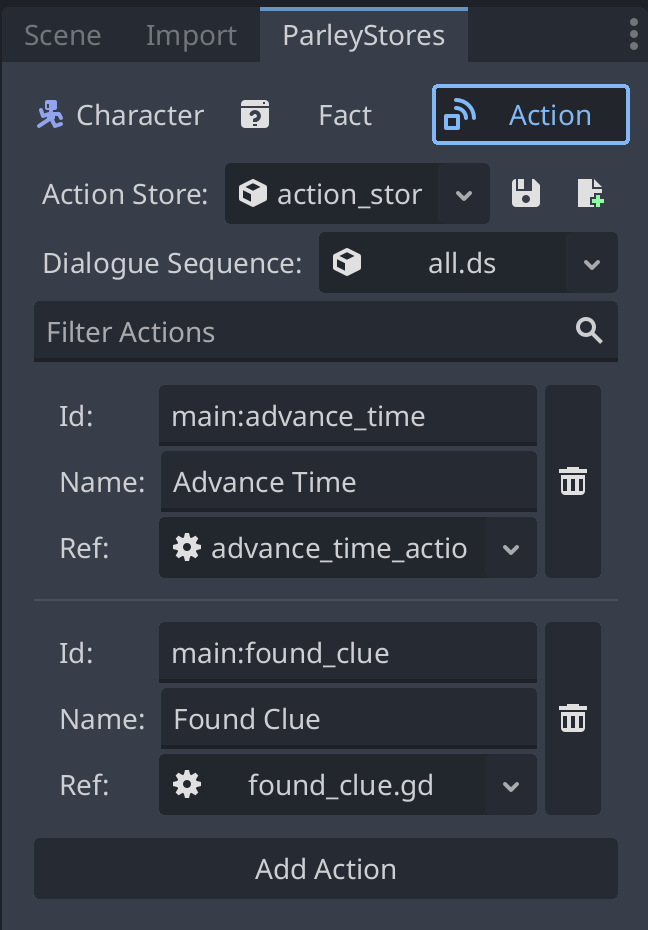Click the Action broadcast icon
Viewport: 648px width, 930px height.
460,115
